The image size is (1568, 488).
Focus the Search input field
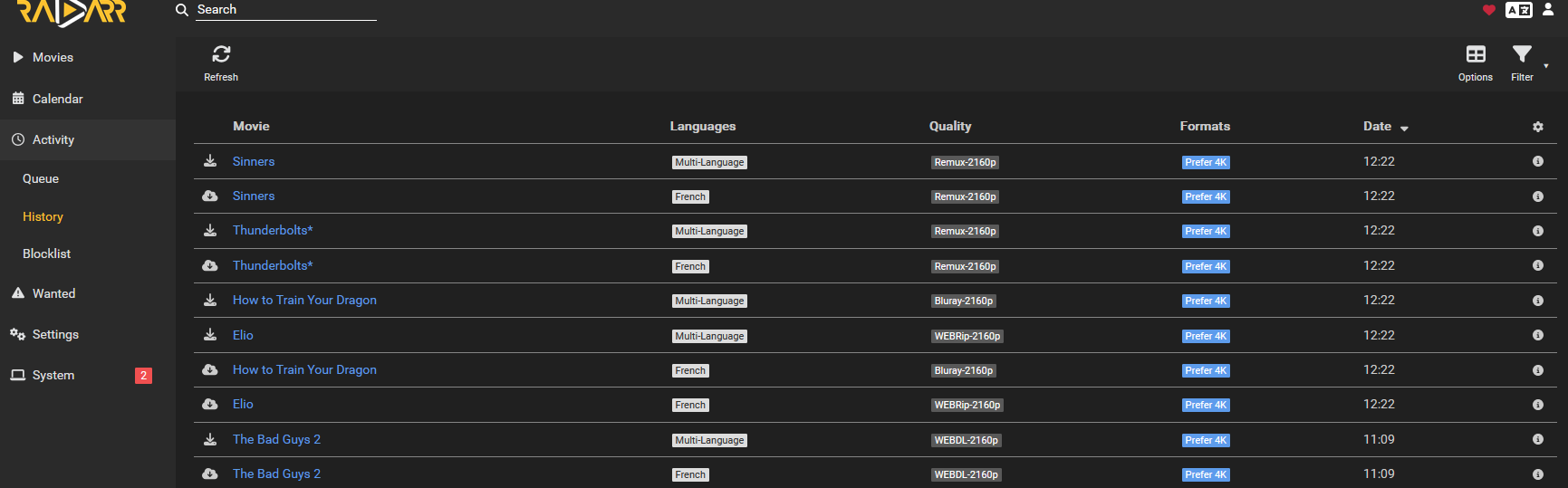[286, 10]
